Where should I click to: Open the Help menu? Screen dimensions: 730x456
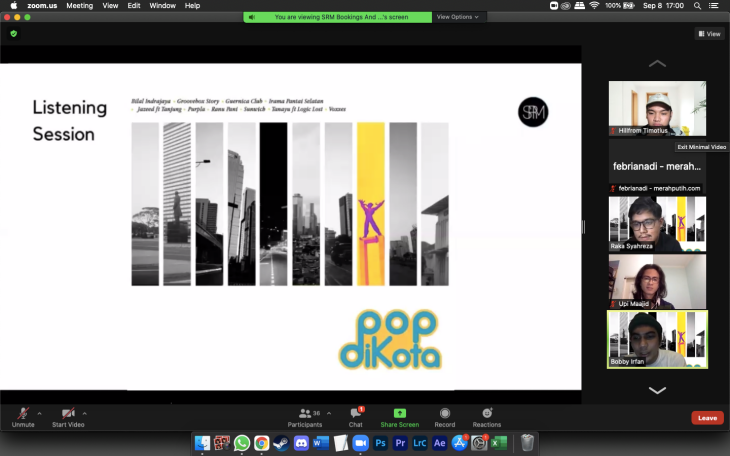pyautogui.click(x=192, y=6)
